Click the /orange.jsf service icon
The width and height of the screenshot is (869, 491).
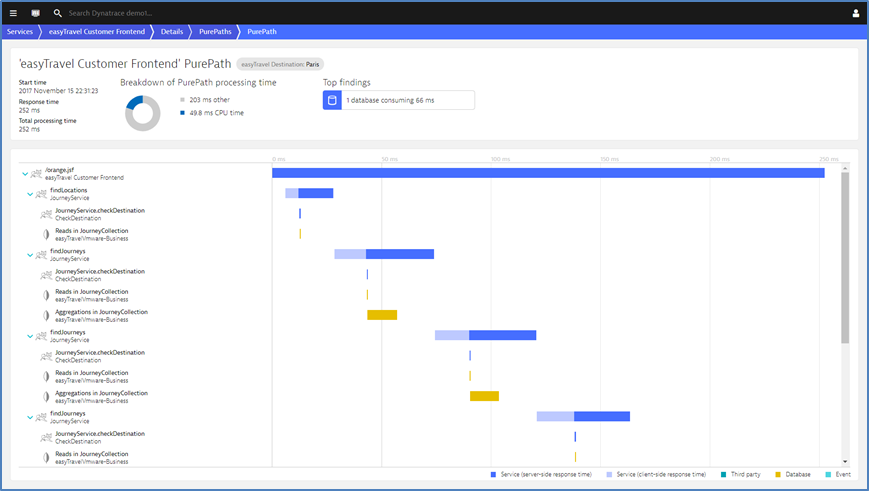[37, 174]
